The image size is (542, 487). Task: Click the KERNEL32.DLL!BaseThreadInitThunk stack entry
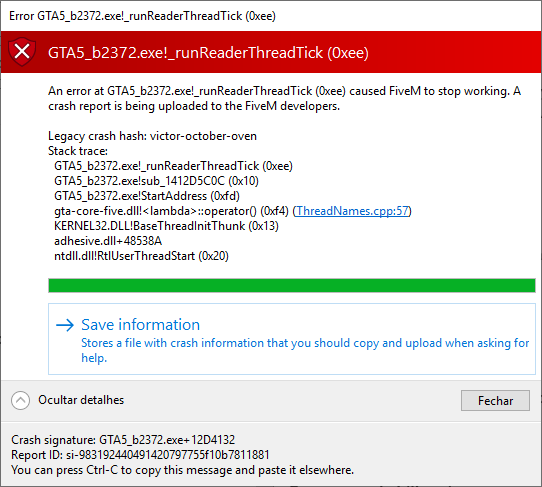tap(166, 226)
